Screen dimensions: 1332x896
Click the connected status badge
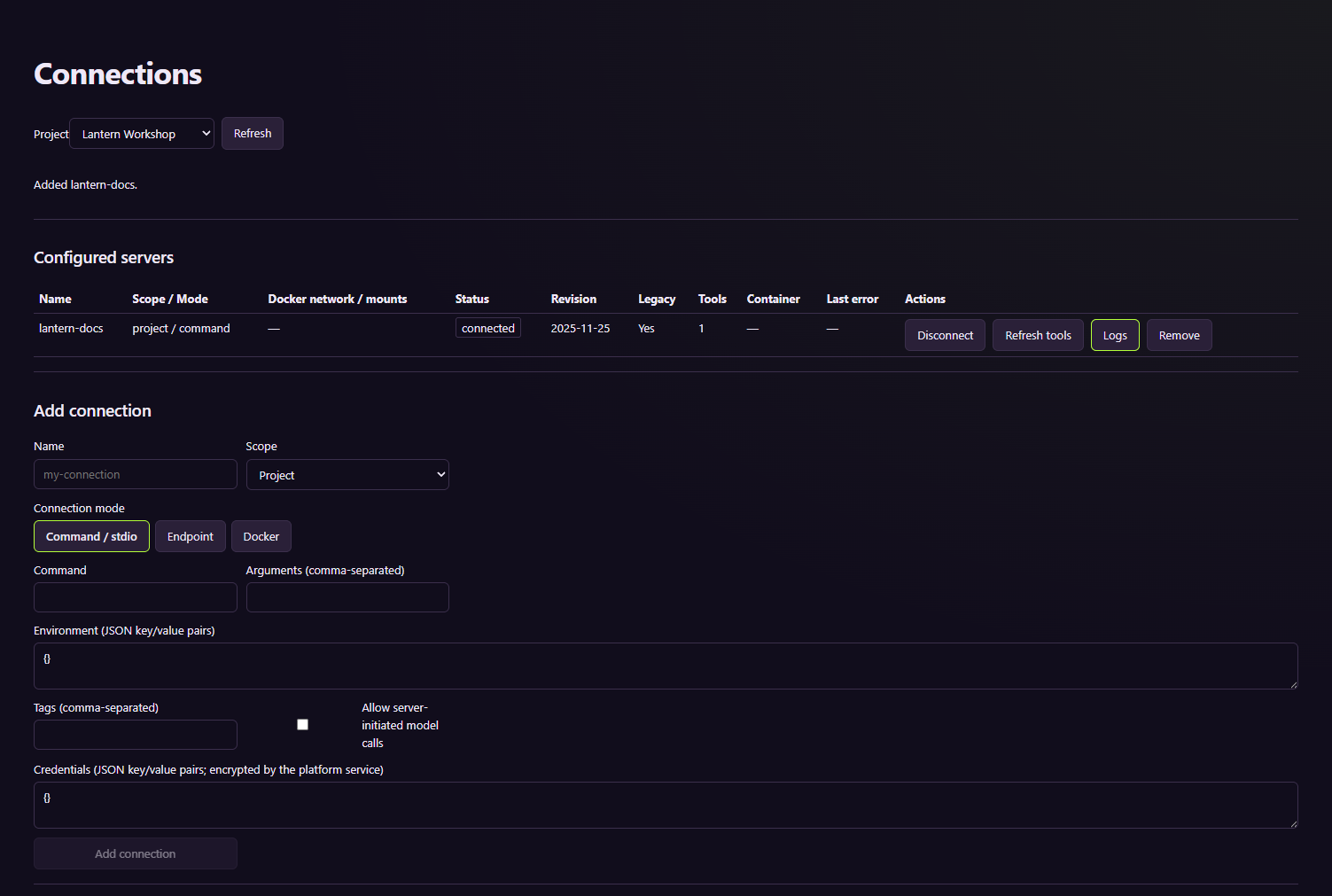pos(488,328)
